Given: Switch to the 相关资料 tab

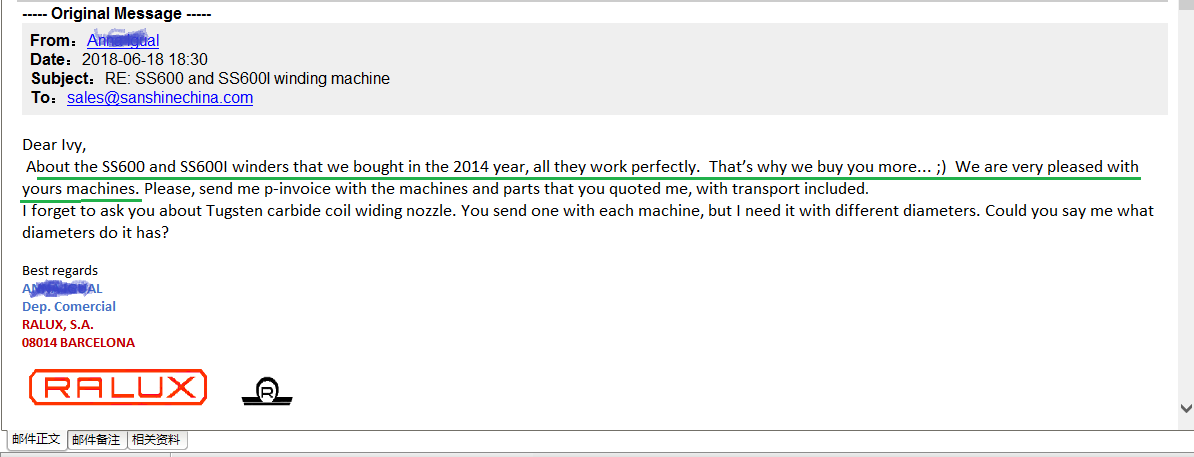Looking at the screenshot, I should coord(156,439).
